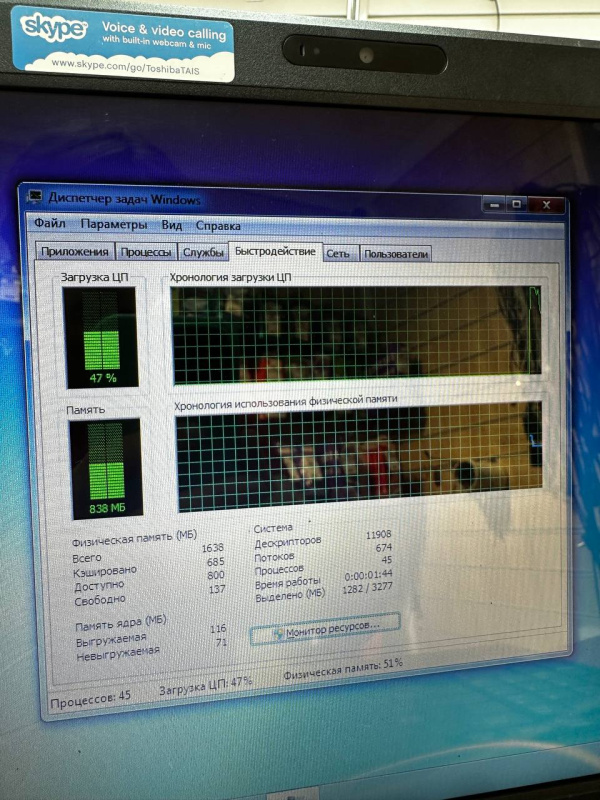The width and height of the screenshot is (600, 800).
Task: Click the Кэшировано value 685
Action: pyautogui.click(x=216, y=561)
